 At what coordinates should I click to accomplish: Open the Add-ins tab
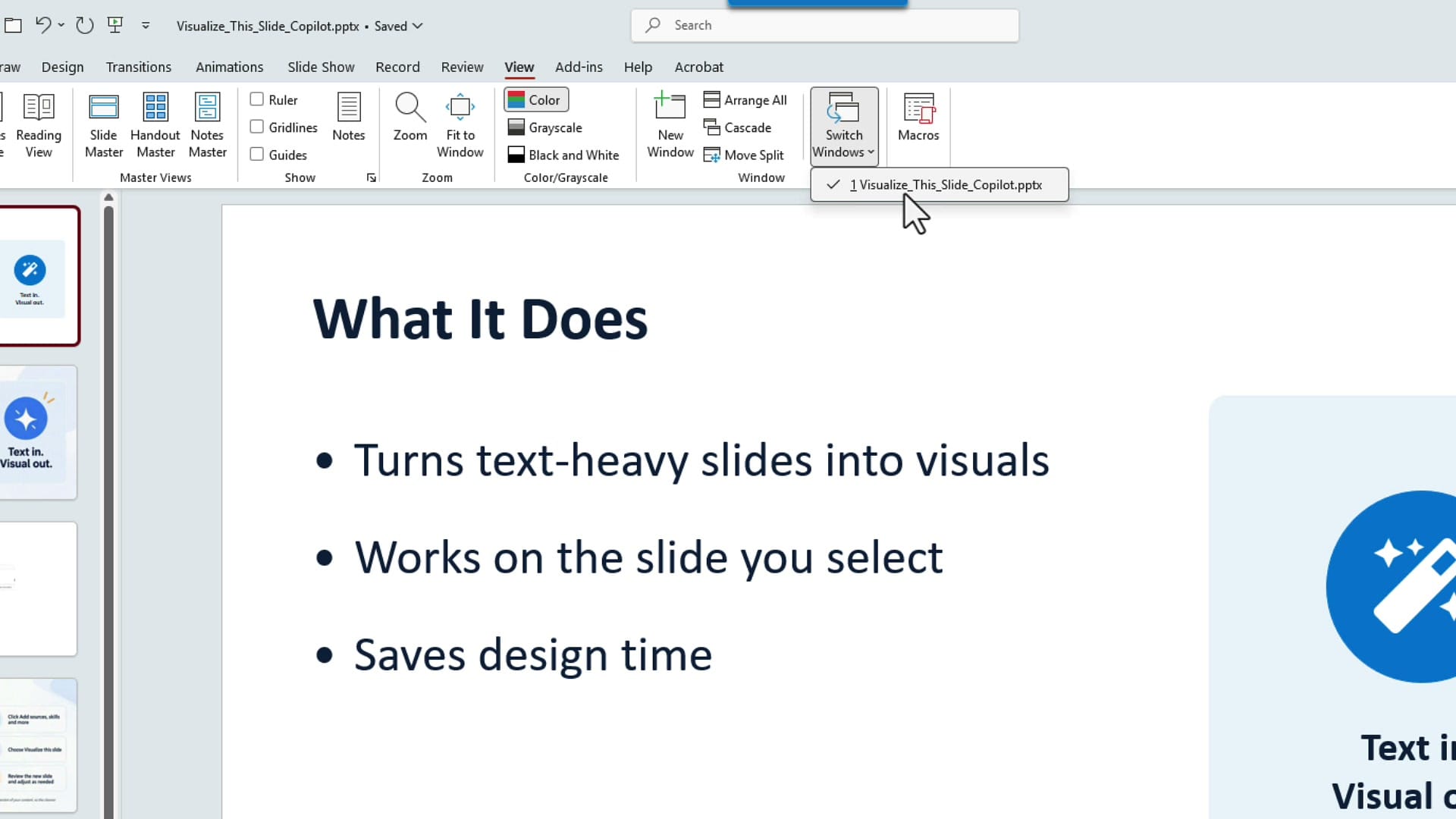pos(579,67)
